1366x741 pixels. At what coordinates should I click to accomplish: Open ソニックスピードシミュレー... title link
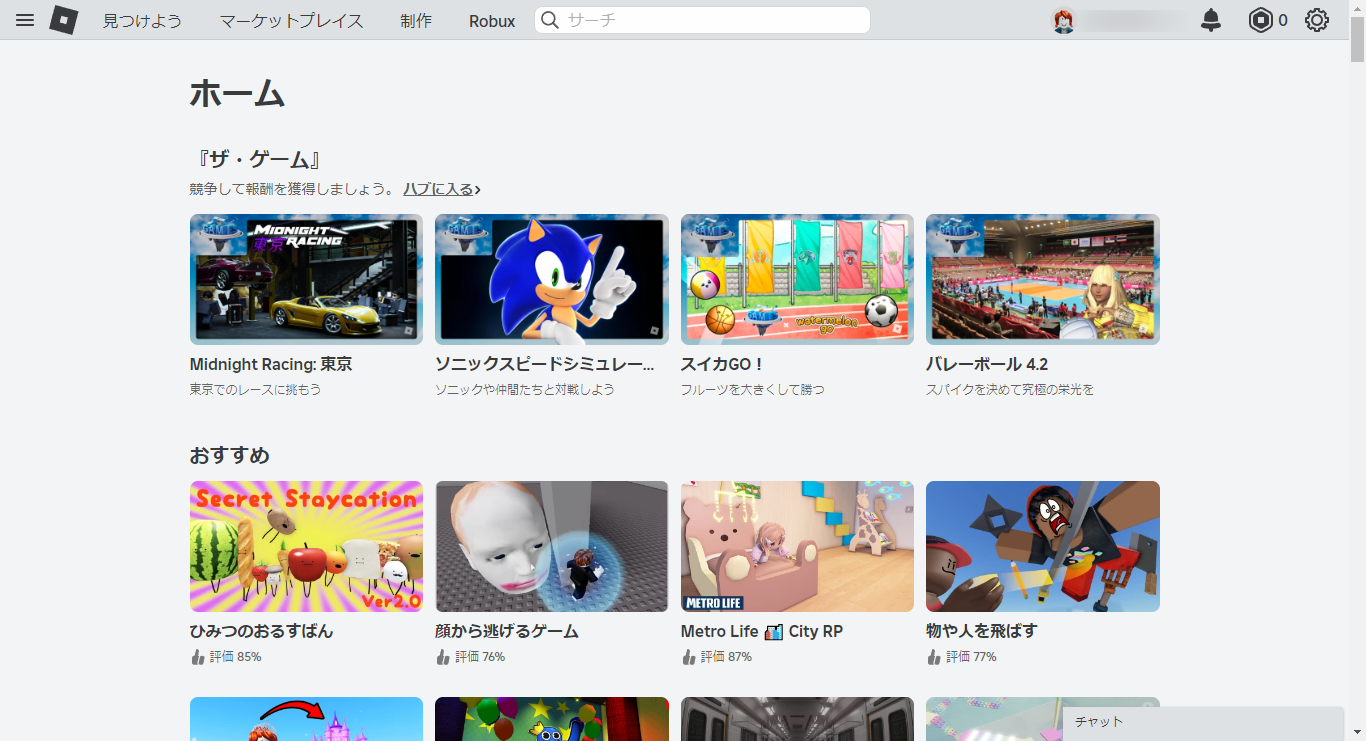pos(545,364)
